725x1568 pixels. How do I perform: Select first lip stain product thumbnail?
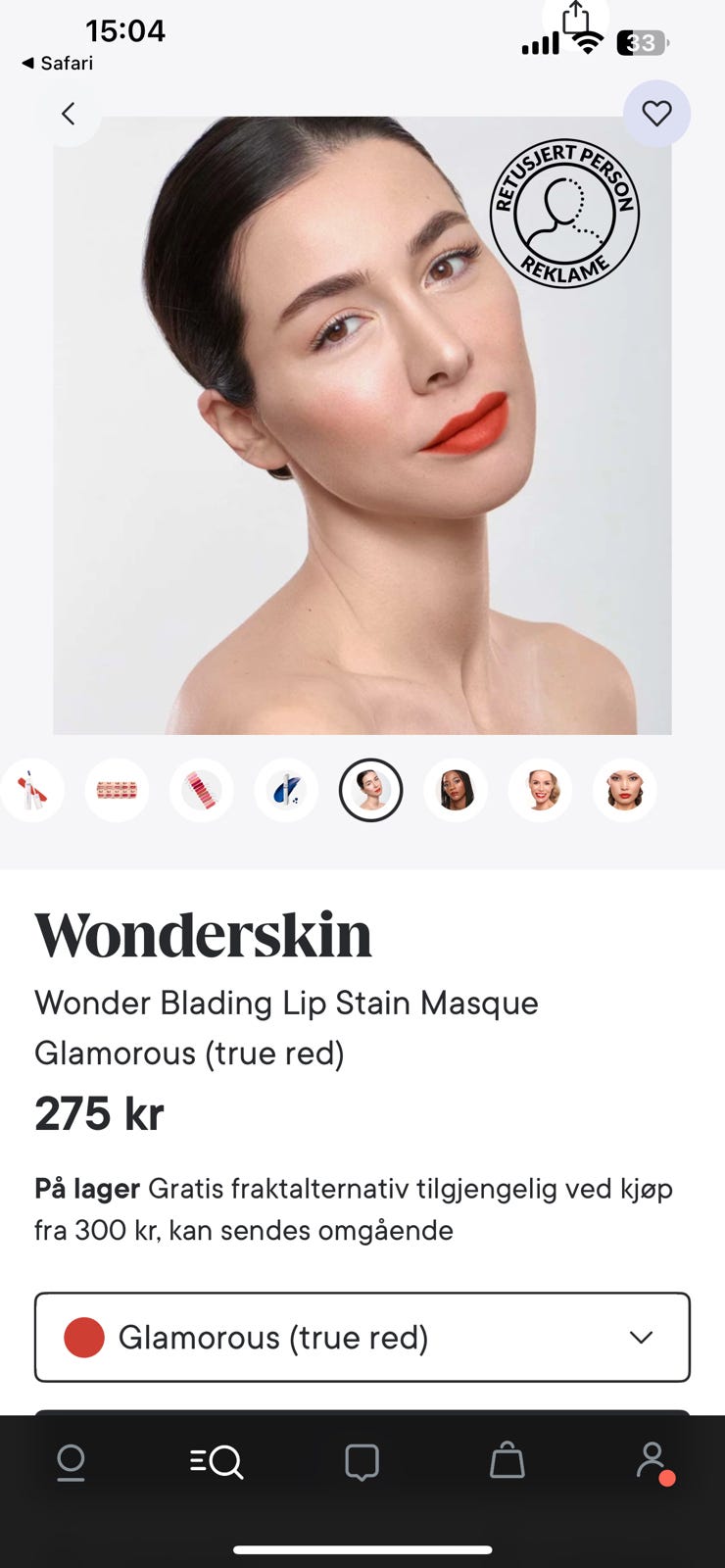pyautogui.click(x=32, y=790)
